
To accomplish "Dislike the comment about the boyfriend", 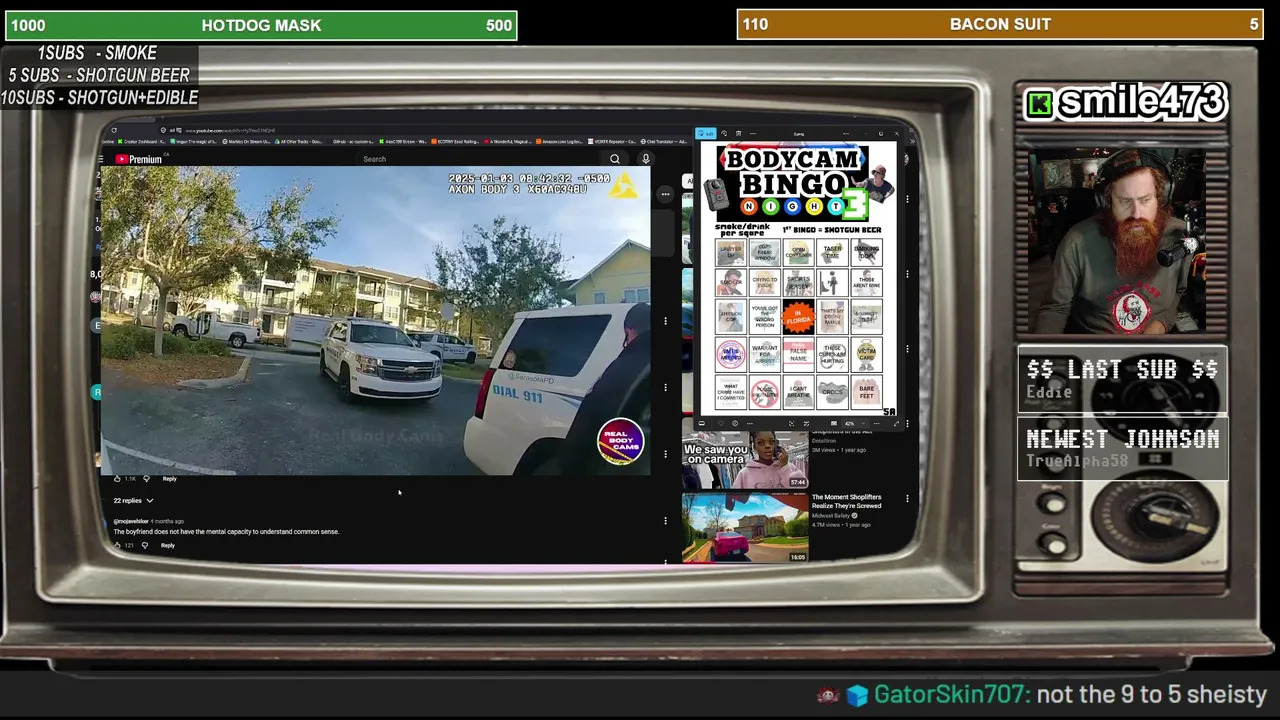I will tap(144, 545).
